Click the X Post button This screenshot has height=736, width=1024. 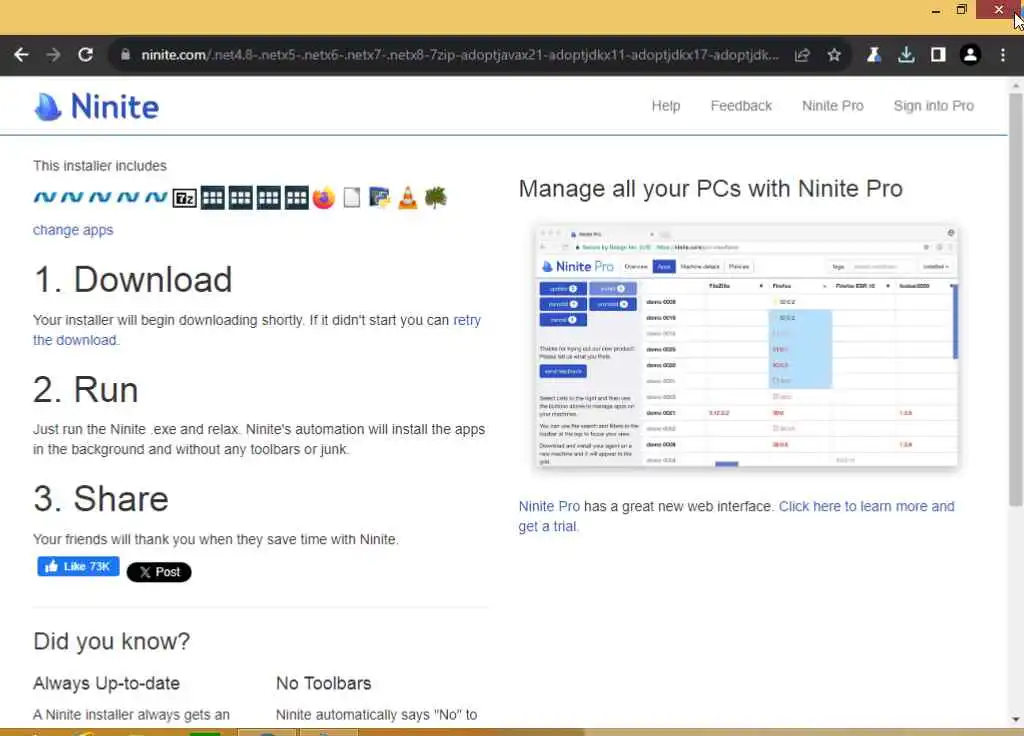click(x=159, y=572)
